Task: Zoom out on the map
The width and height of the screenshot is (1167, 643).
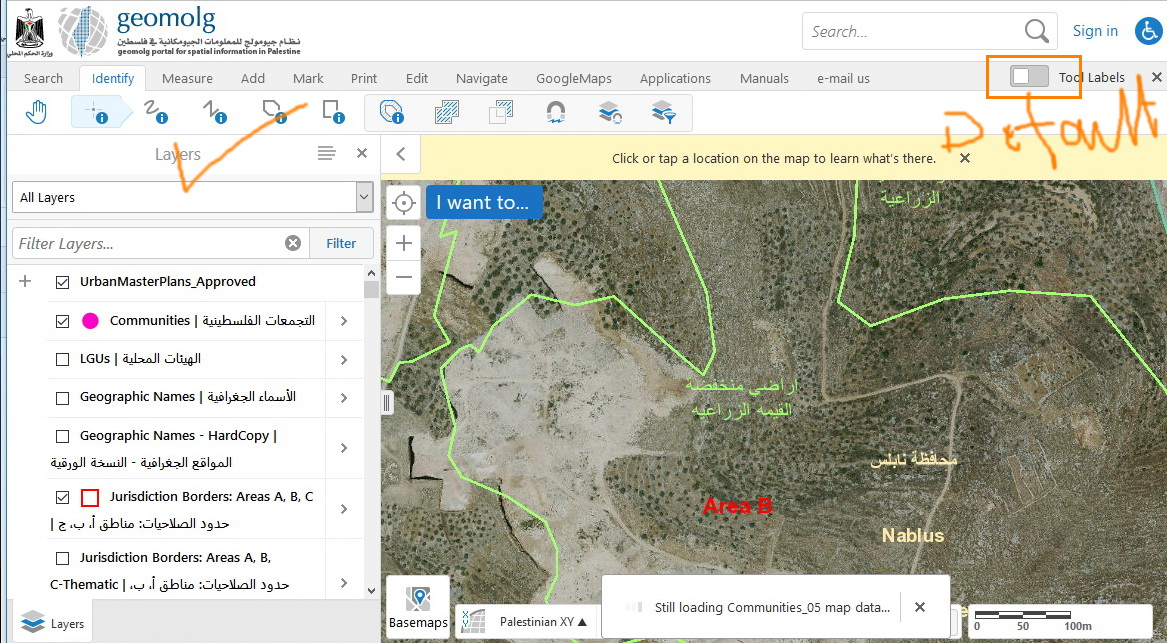Action: click(x=403, y=277)
